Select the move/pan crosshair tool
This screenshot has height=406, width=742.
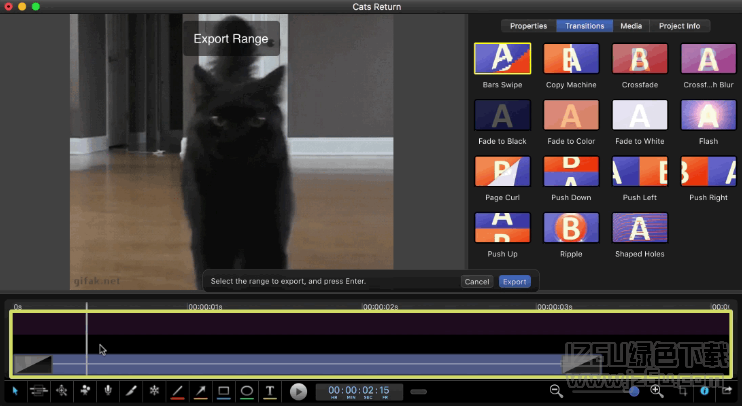tap(62, 391)
